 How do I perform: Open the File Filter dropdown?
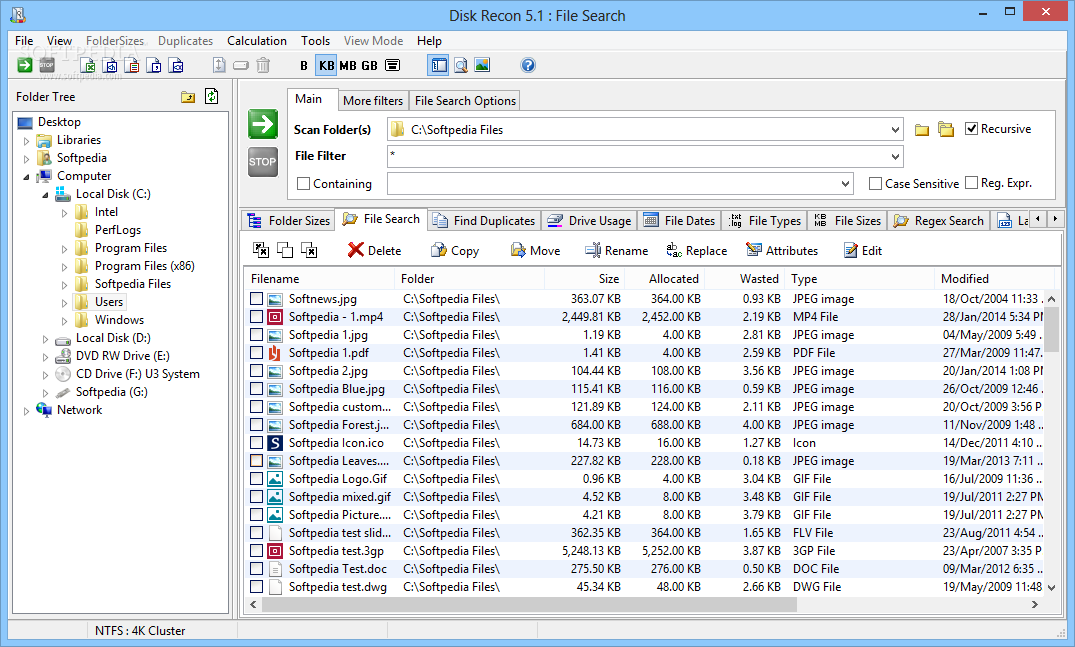tap(895, 156)
